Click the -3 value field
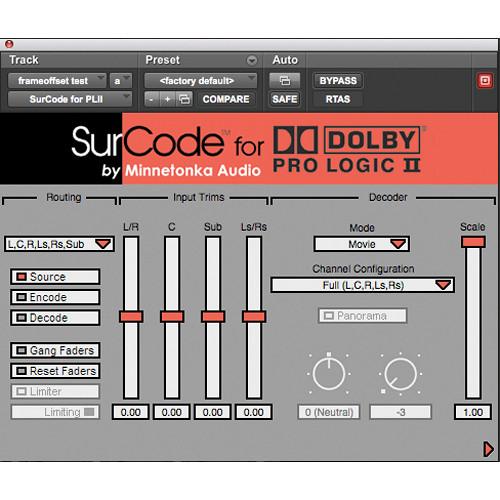Image resolution: width=500 pixels, height=500 pixels. tap(401, 412)
